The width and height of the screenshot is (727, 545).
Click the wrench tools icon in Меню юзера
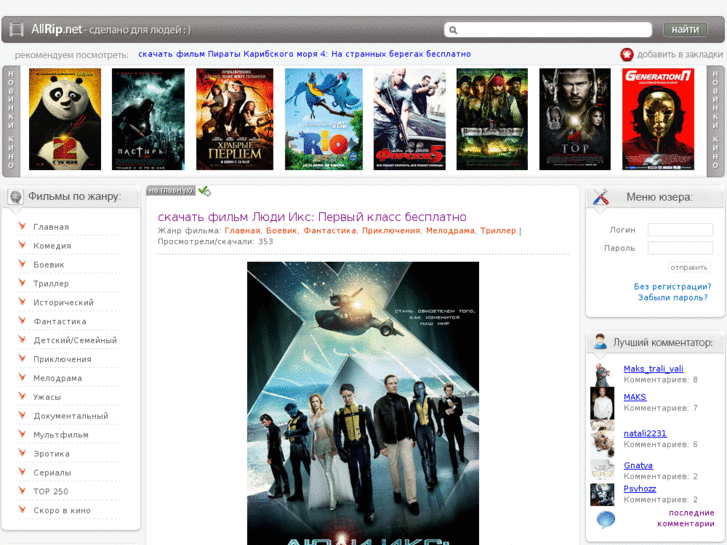point(601,197)
